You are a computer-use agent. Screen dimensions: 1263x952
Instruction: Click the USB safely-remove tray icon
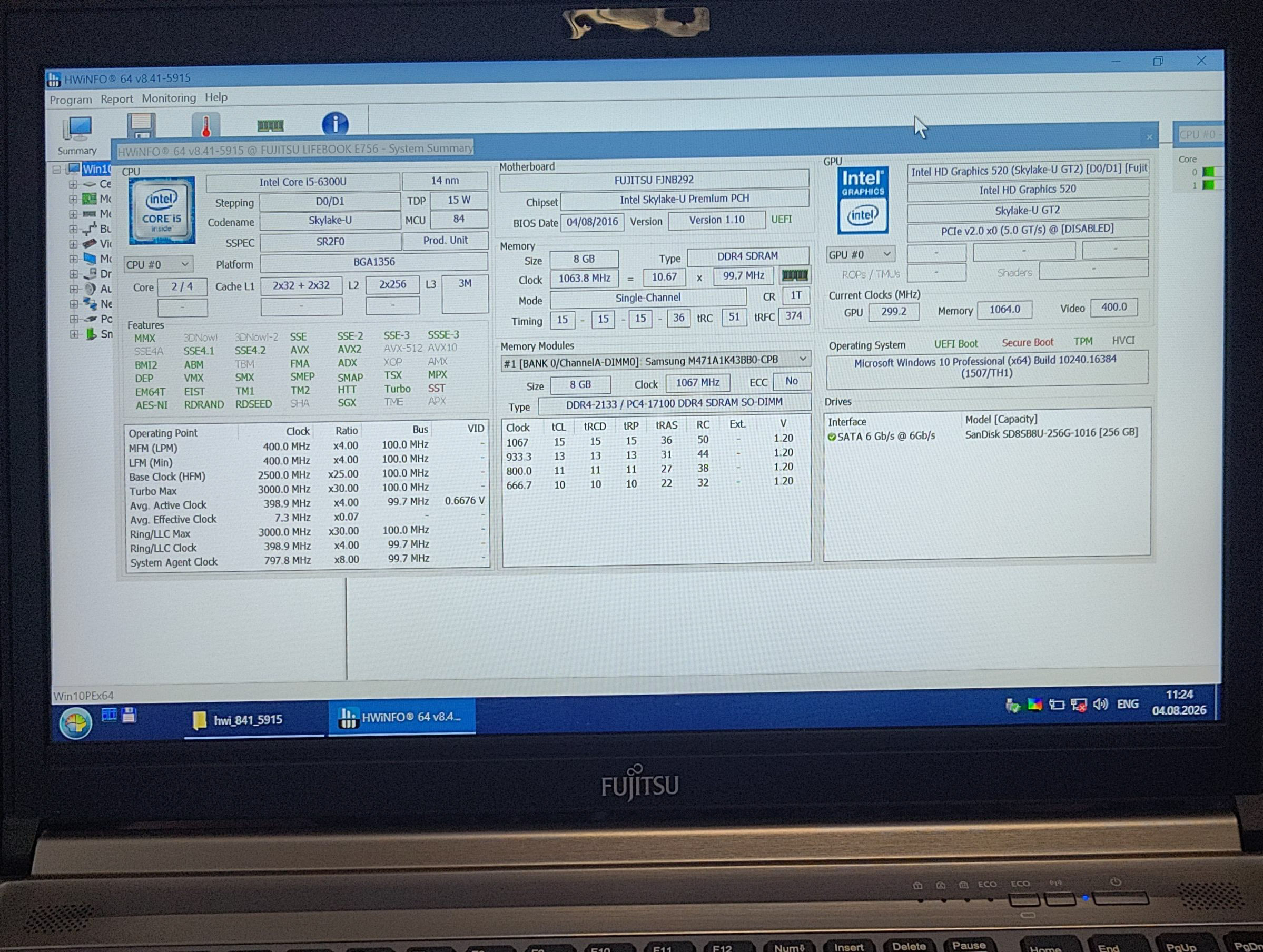(1012, 706)
